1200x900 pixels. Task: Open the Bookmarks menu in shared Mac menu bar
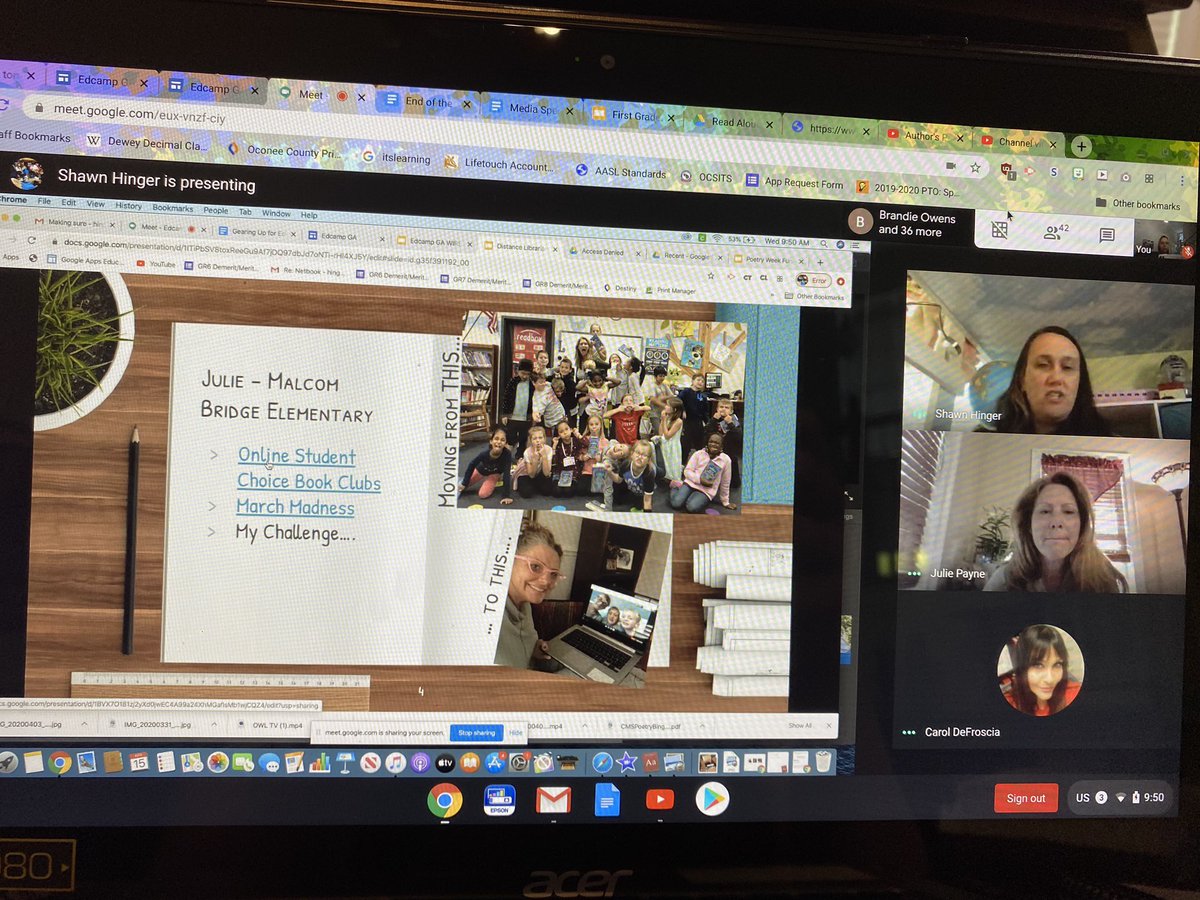pyautogui.click(x=173, y=208)
